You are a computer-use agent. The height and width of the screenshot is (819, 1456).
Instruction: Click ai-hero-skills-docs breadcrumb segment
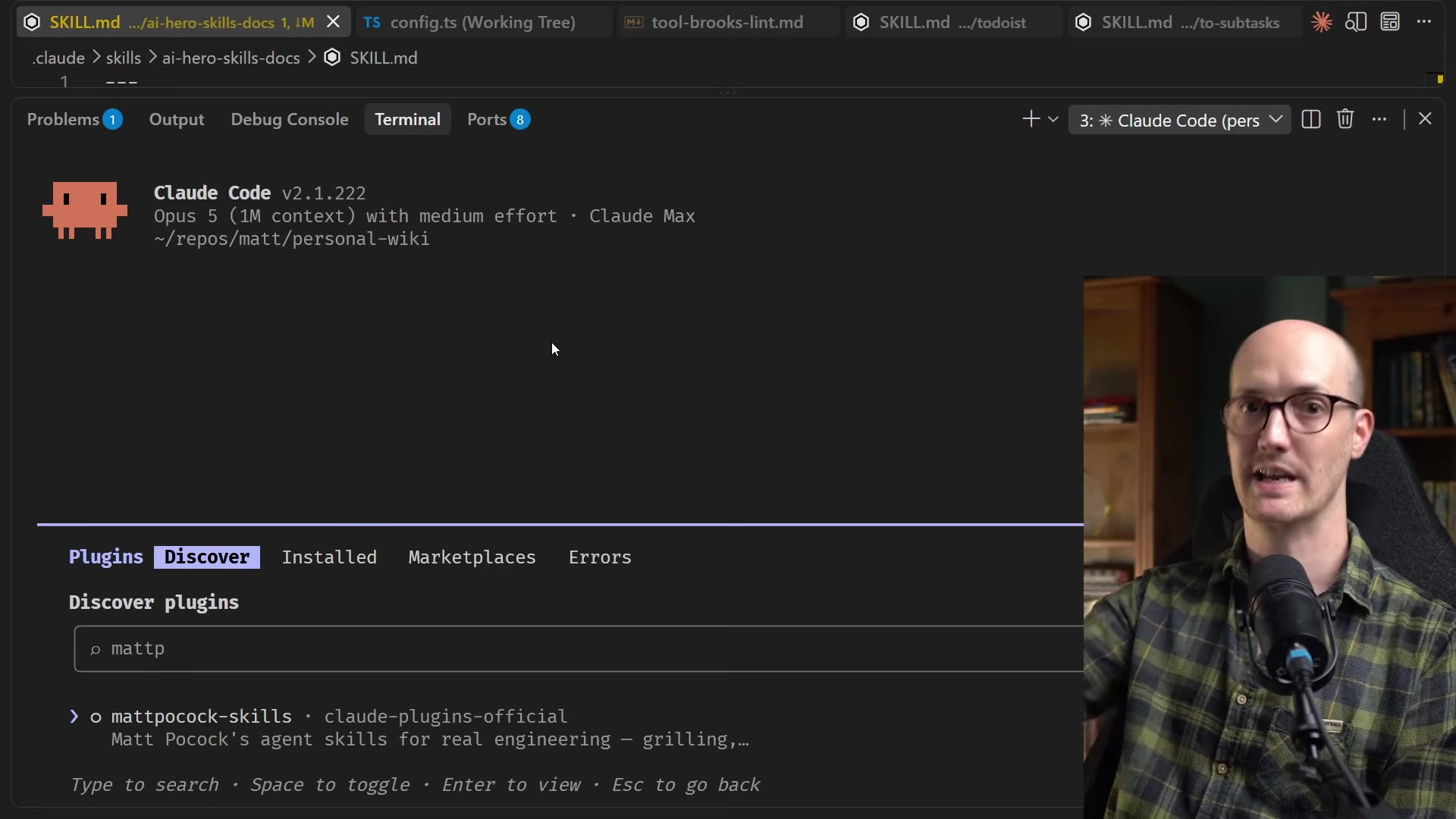pyautogui.click(x=231, y=58)
